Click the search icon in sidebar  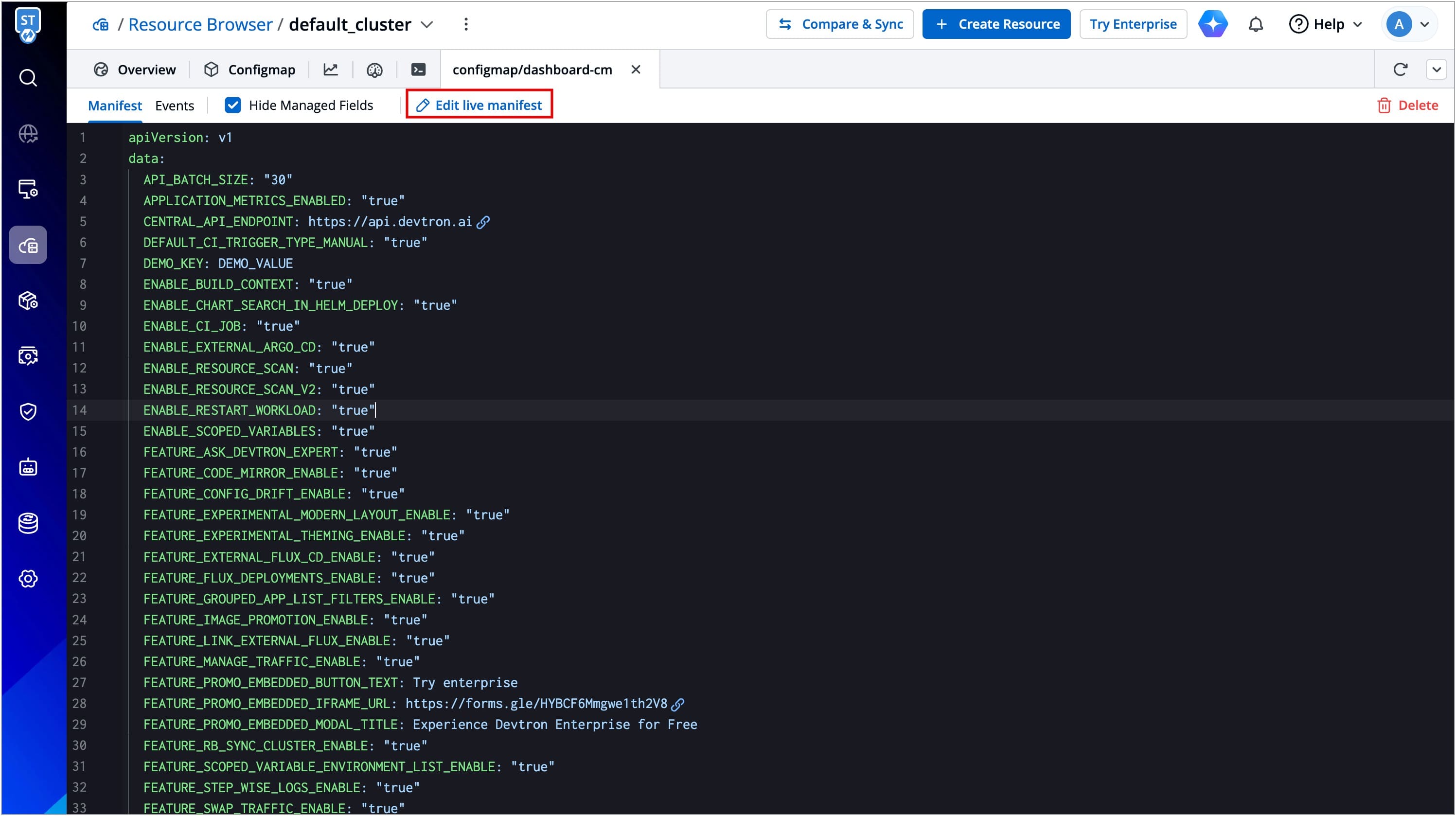click(x=28, y=77)
